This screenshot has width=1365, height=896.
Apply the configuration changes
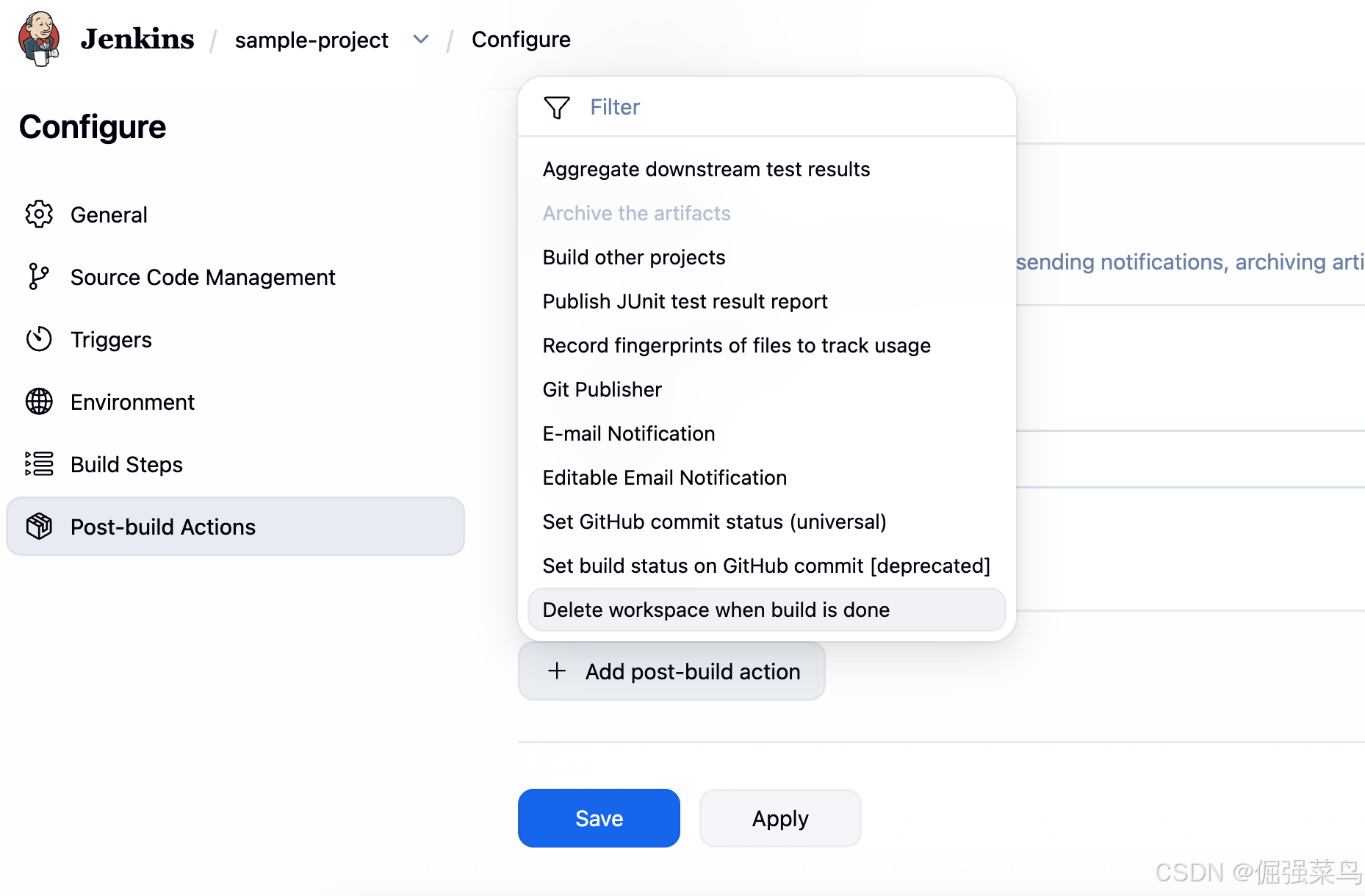click(780, 818)
